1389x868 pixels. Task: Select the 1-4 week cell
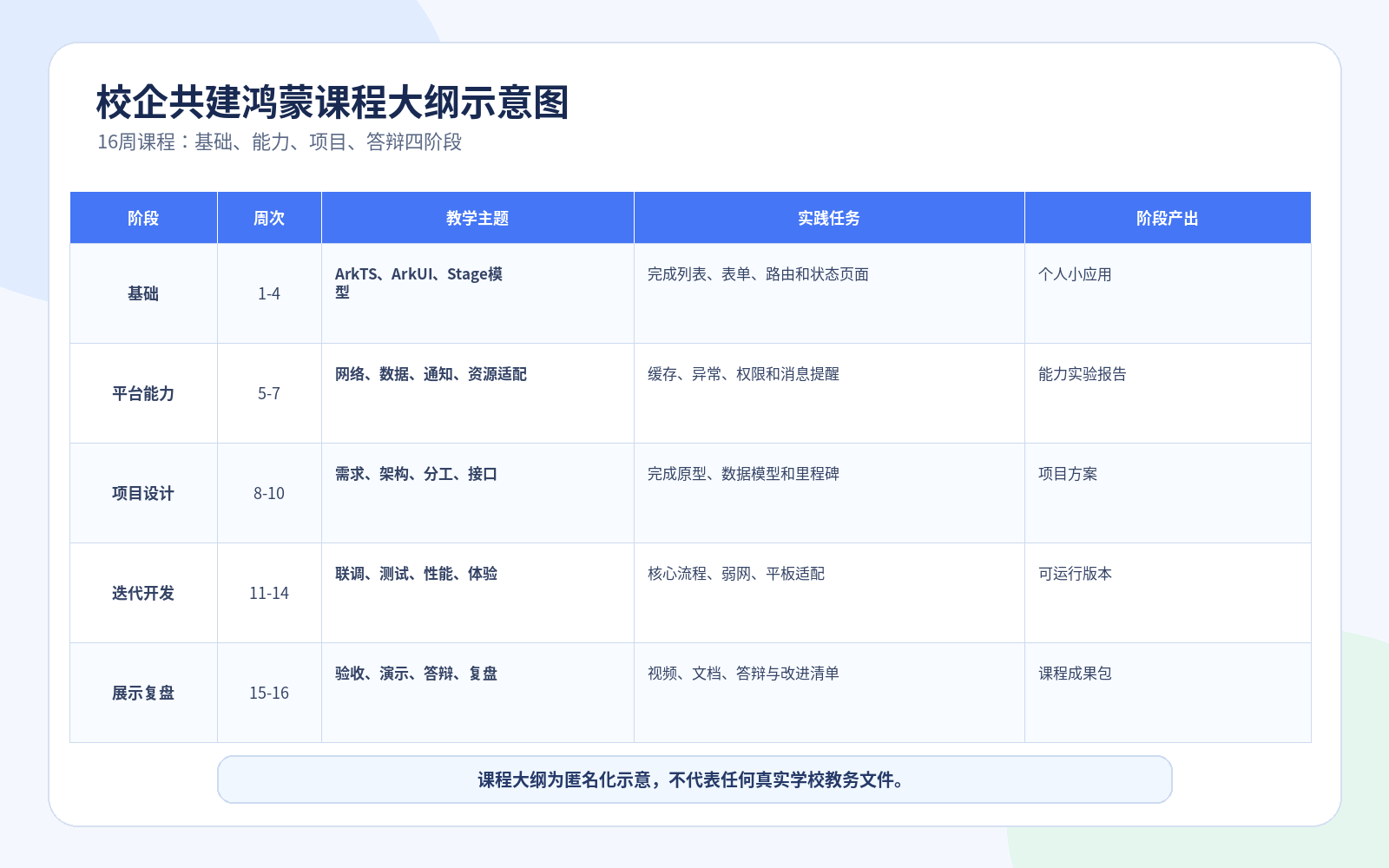pyautogui.click(x=269, y=293)
